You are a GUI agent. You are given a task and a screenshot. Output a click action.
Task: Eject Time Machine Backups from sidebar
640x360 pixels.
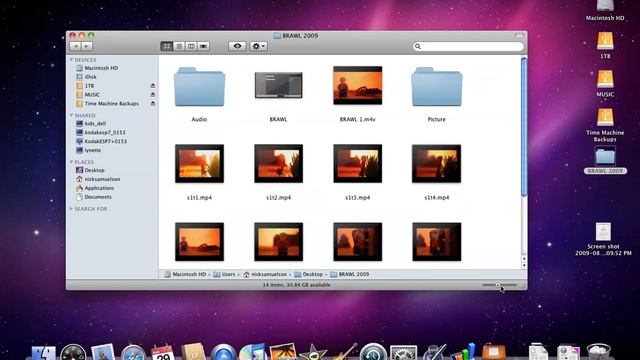pos(153,104)
